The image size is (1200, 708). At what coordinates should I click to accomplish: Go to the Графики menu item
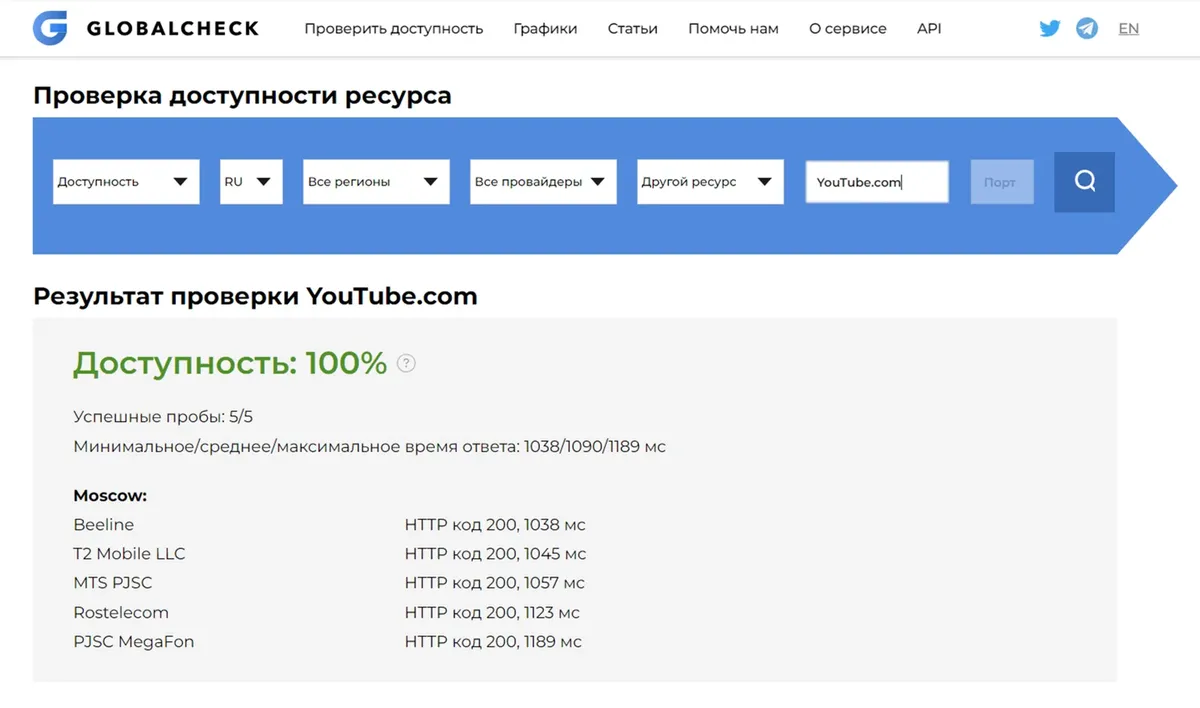tap(545, 29)
